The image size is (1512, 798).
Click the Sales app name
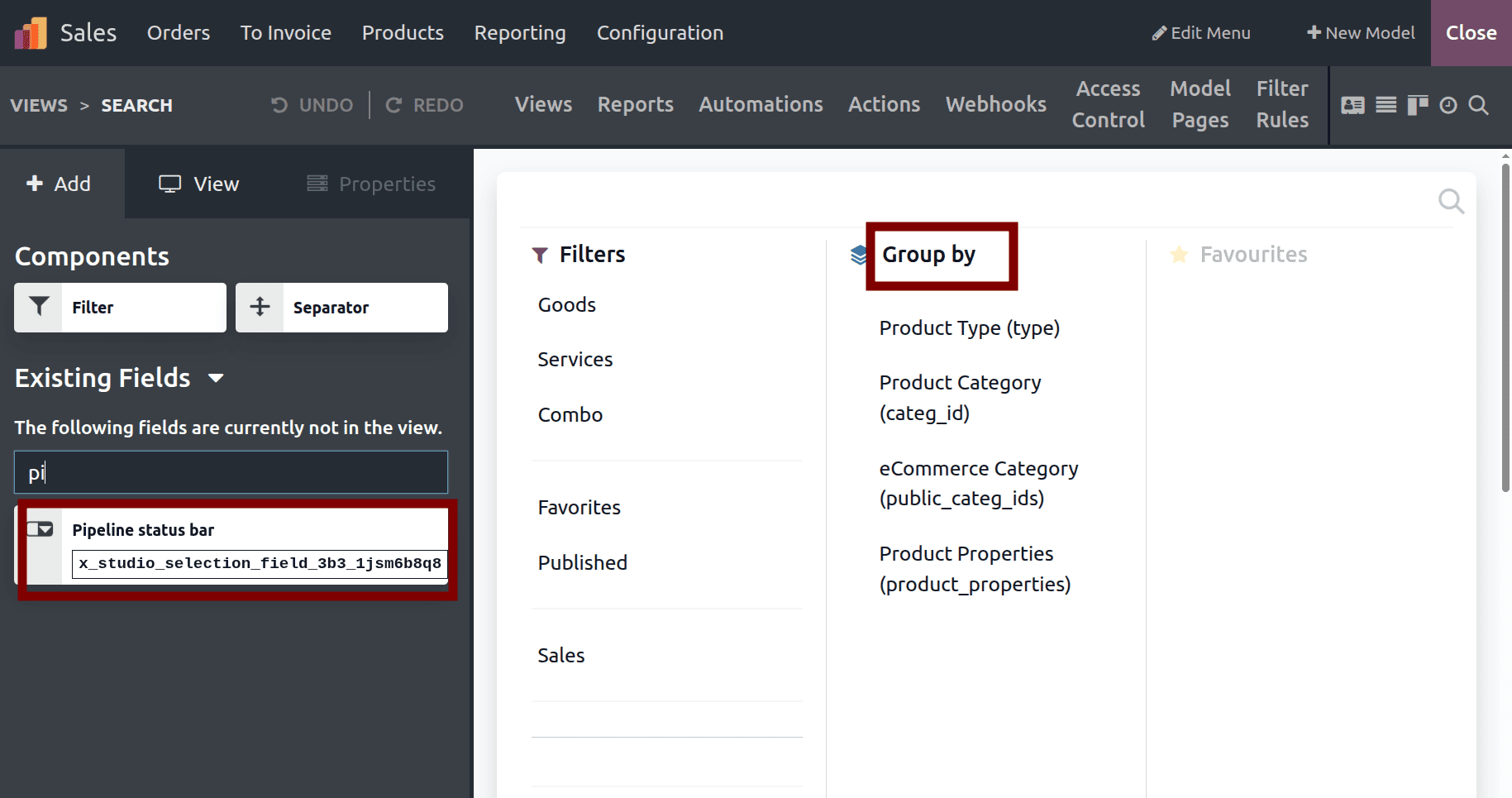click(x=88, y=33)
